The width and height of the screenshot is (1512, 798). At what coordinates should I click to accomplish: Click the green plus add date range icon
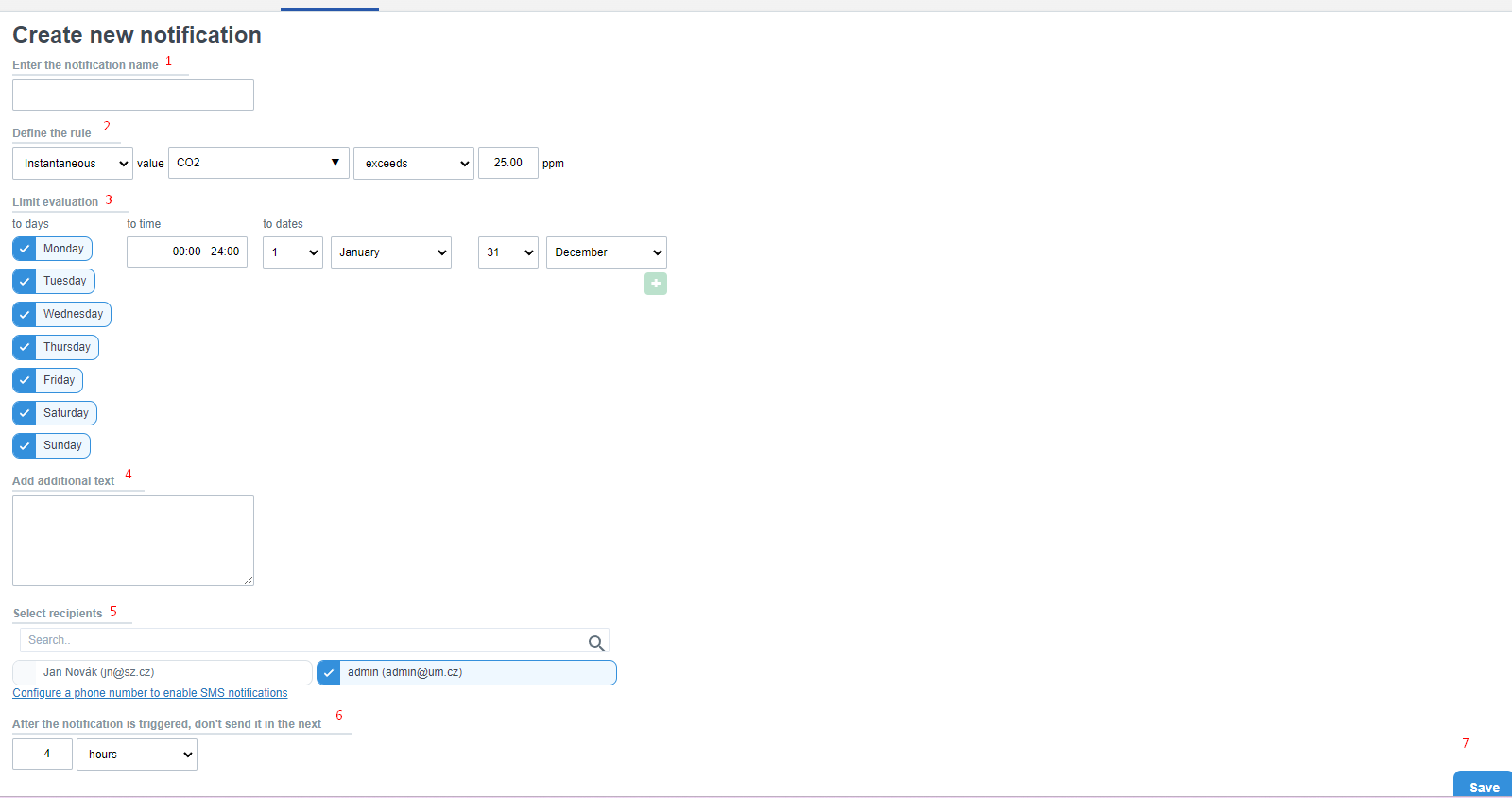click(x=655, y=284)
